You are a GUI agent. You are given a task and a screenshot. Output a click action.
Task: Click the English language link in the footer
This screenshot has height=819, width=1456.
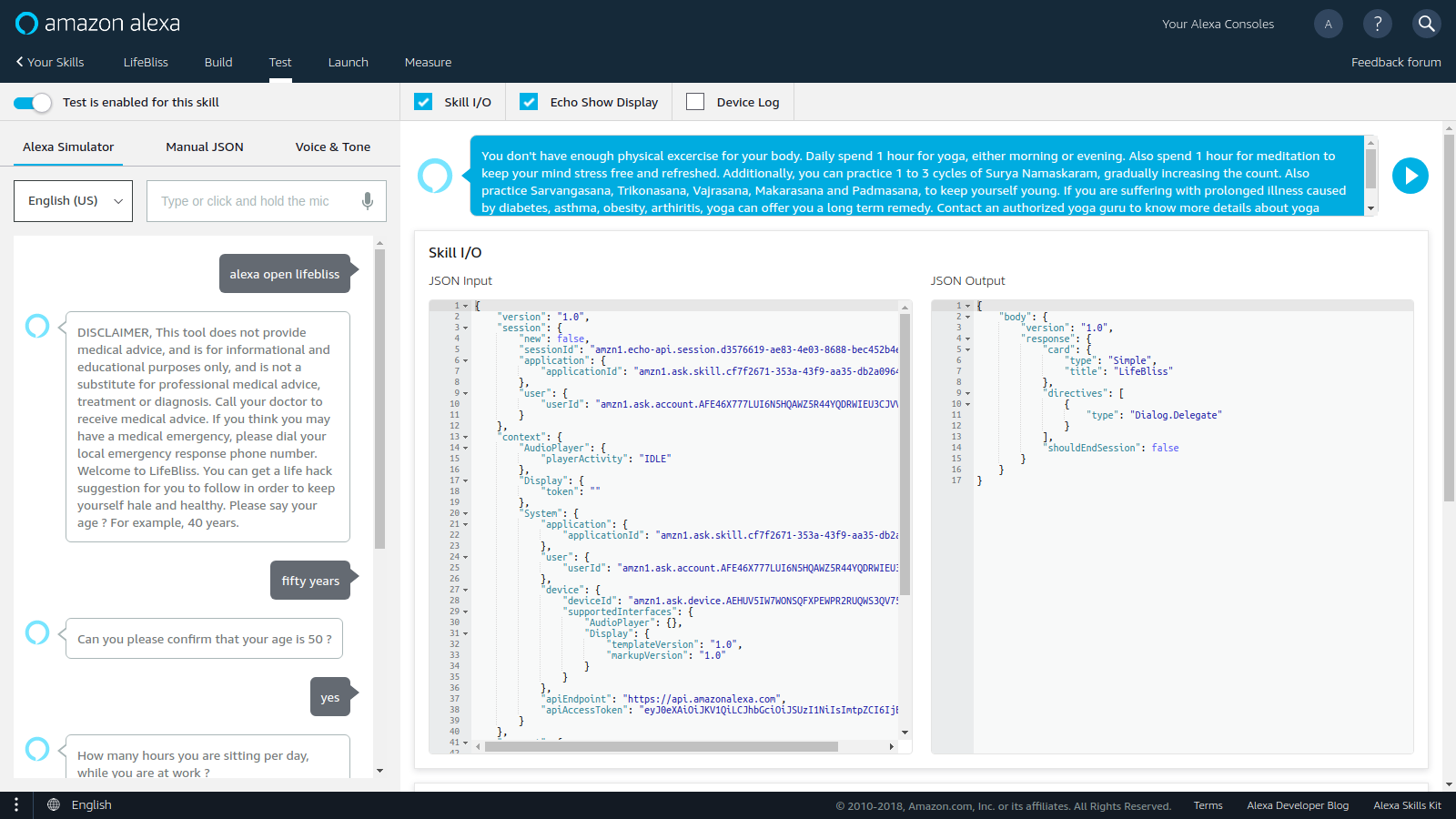pos(92,804)
